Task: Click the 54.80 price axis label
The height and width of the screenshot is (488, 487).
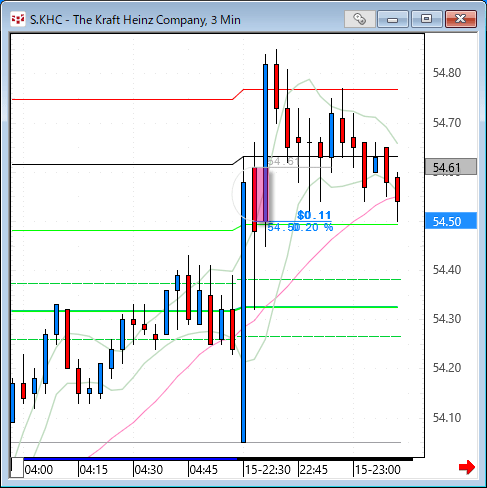Action: pos(447,73)
